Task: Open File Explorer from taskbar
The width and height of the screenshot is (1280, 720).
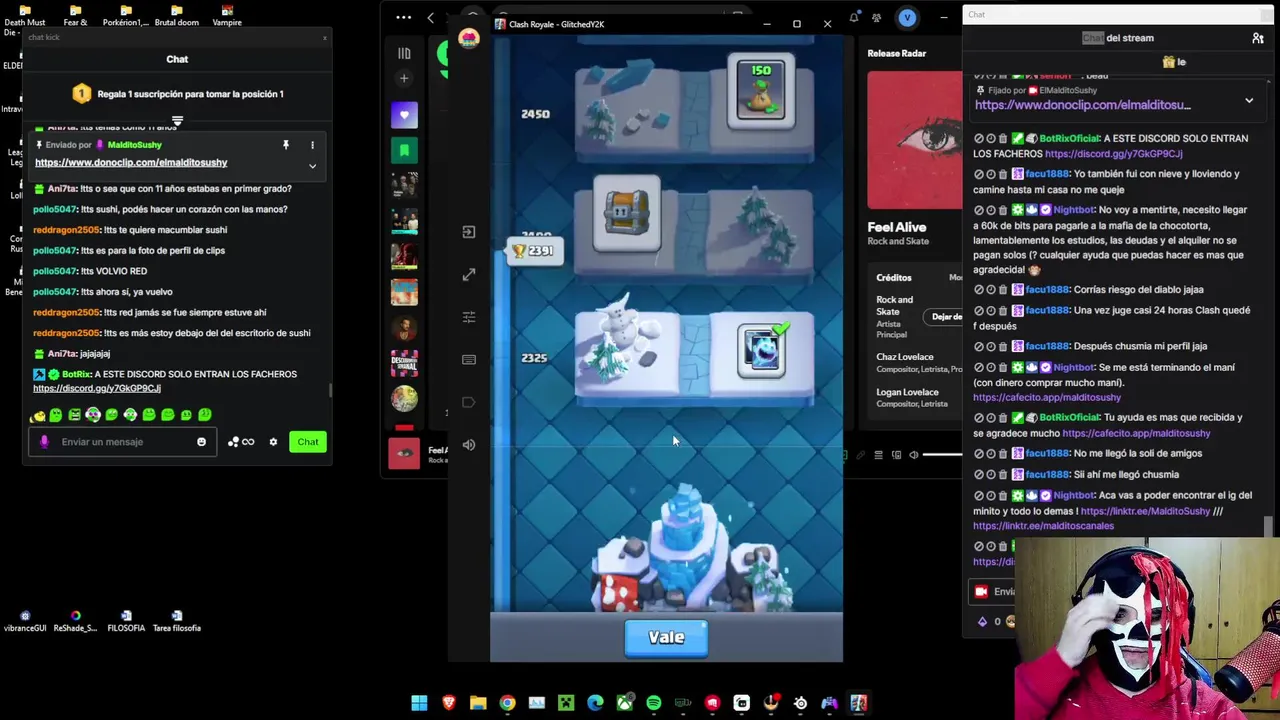Action: [478, 703]
